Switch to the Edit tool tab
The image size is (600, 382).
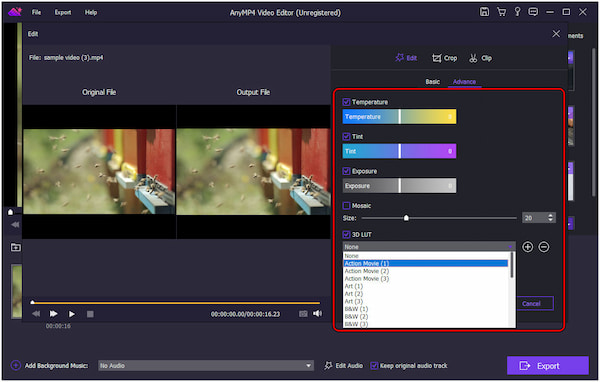click(406, 58)
